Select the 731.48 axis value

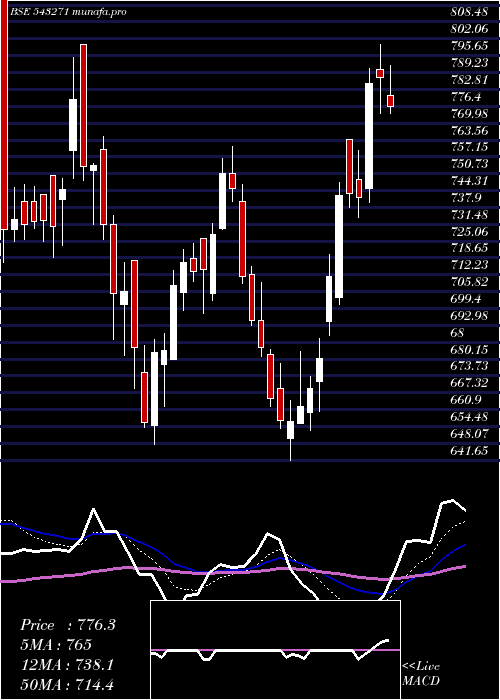(469, 214)
